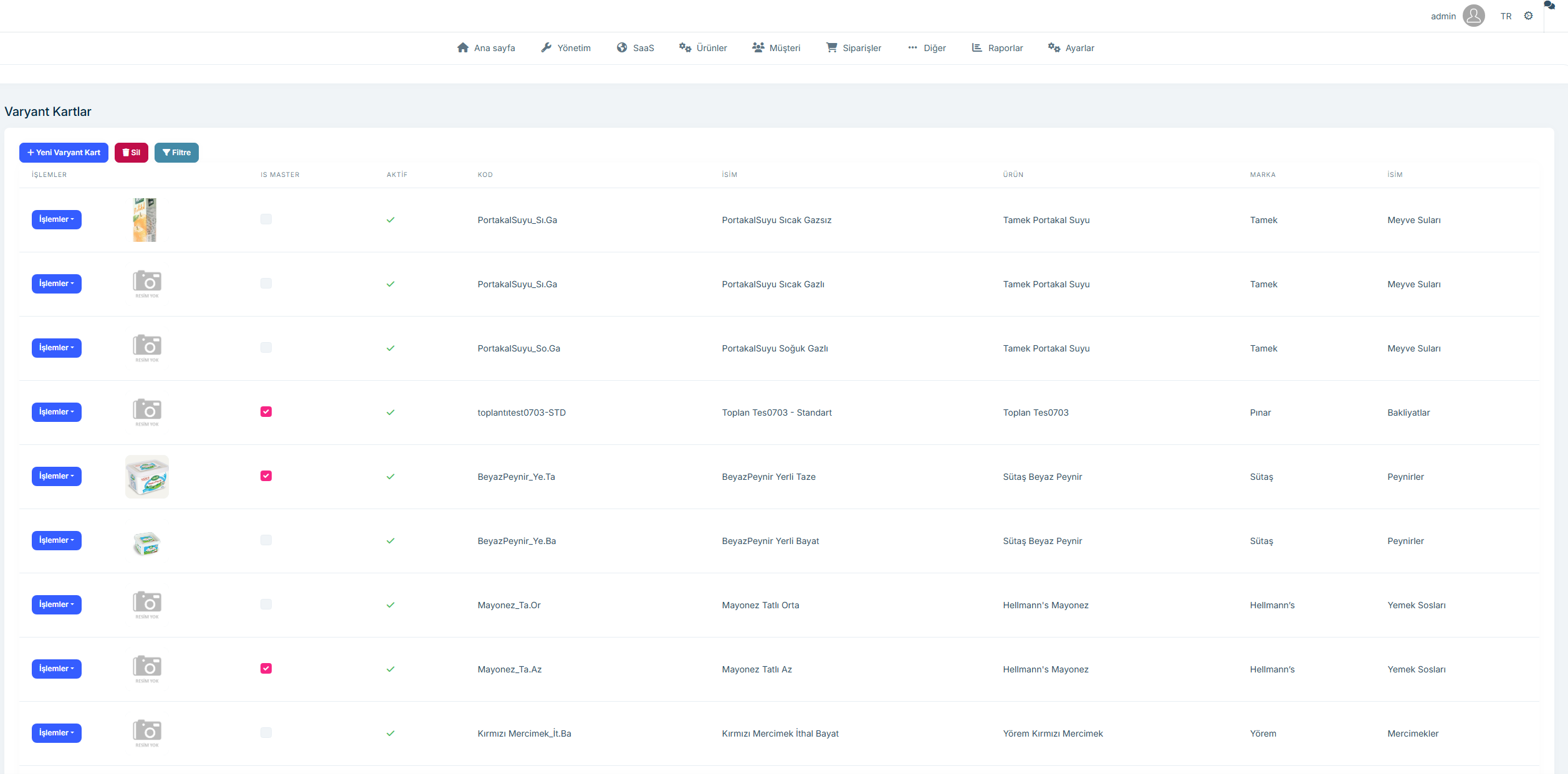Click the orange juice carton thumbnail
1568x774 pixels.
pyautogui.click(x=145, y=219)
